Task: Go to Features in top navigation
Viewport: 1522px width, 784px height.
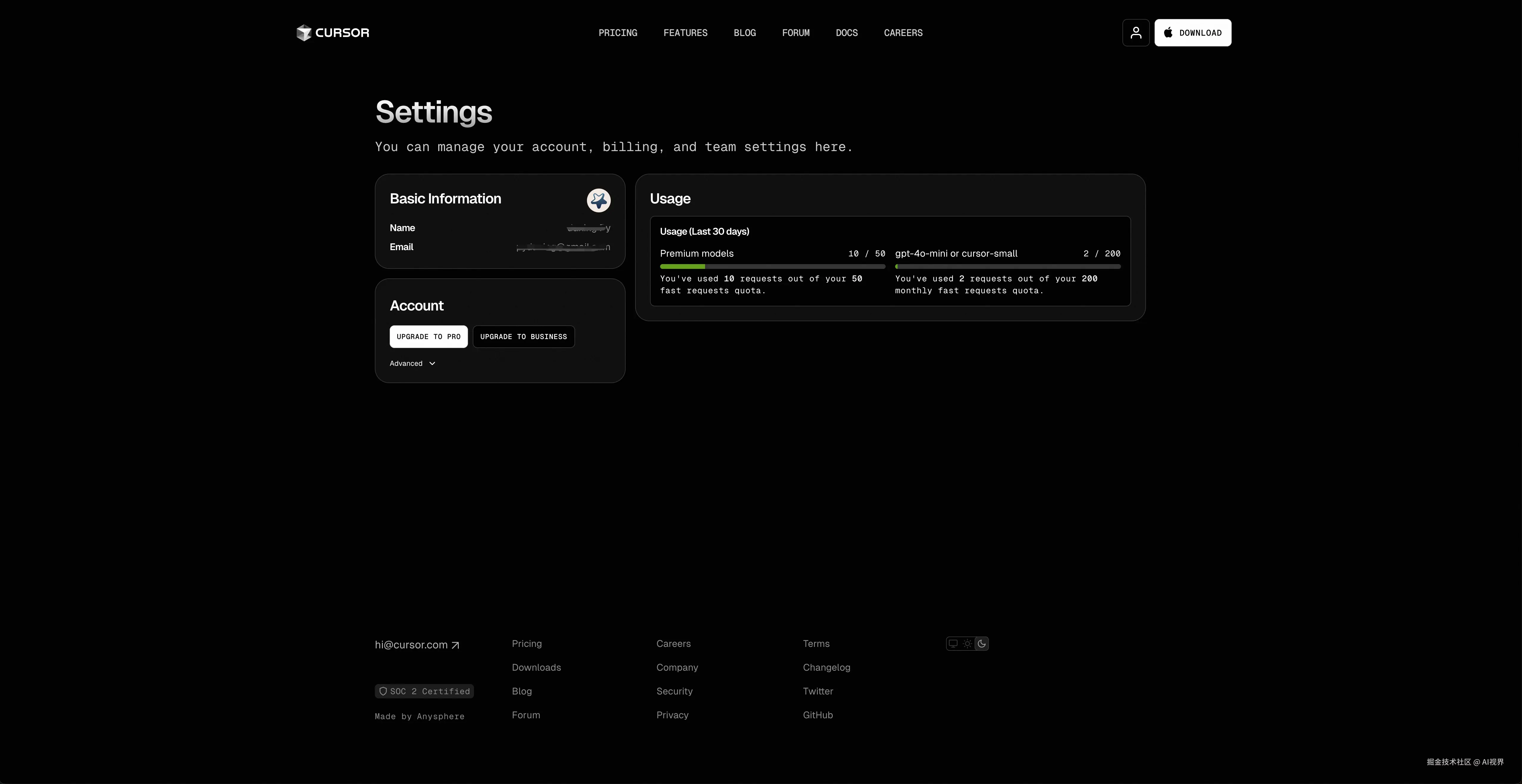Action: tap(685, 33)
